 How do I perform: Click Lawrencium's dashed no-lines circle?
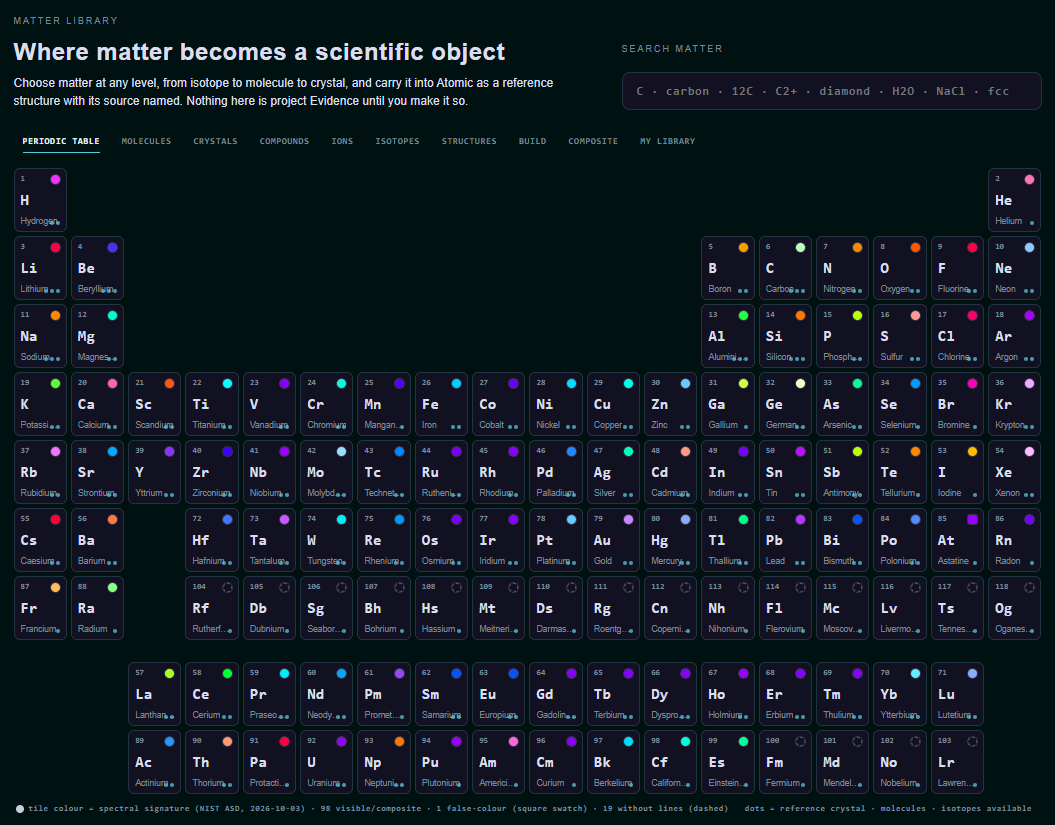(x=972, y=741)
